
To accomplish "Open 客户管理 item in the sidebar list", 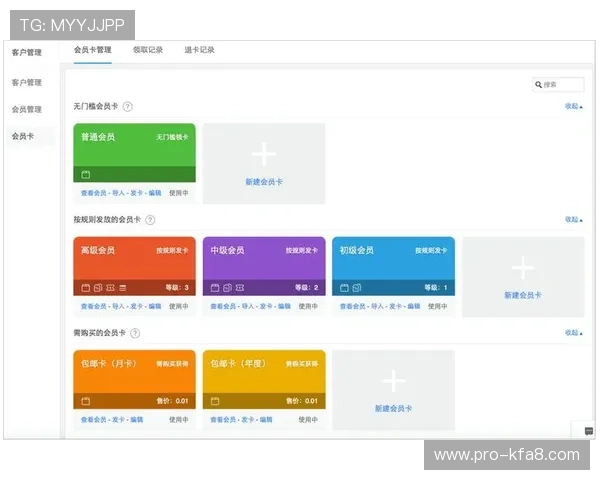I will coord(26,82).
